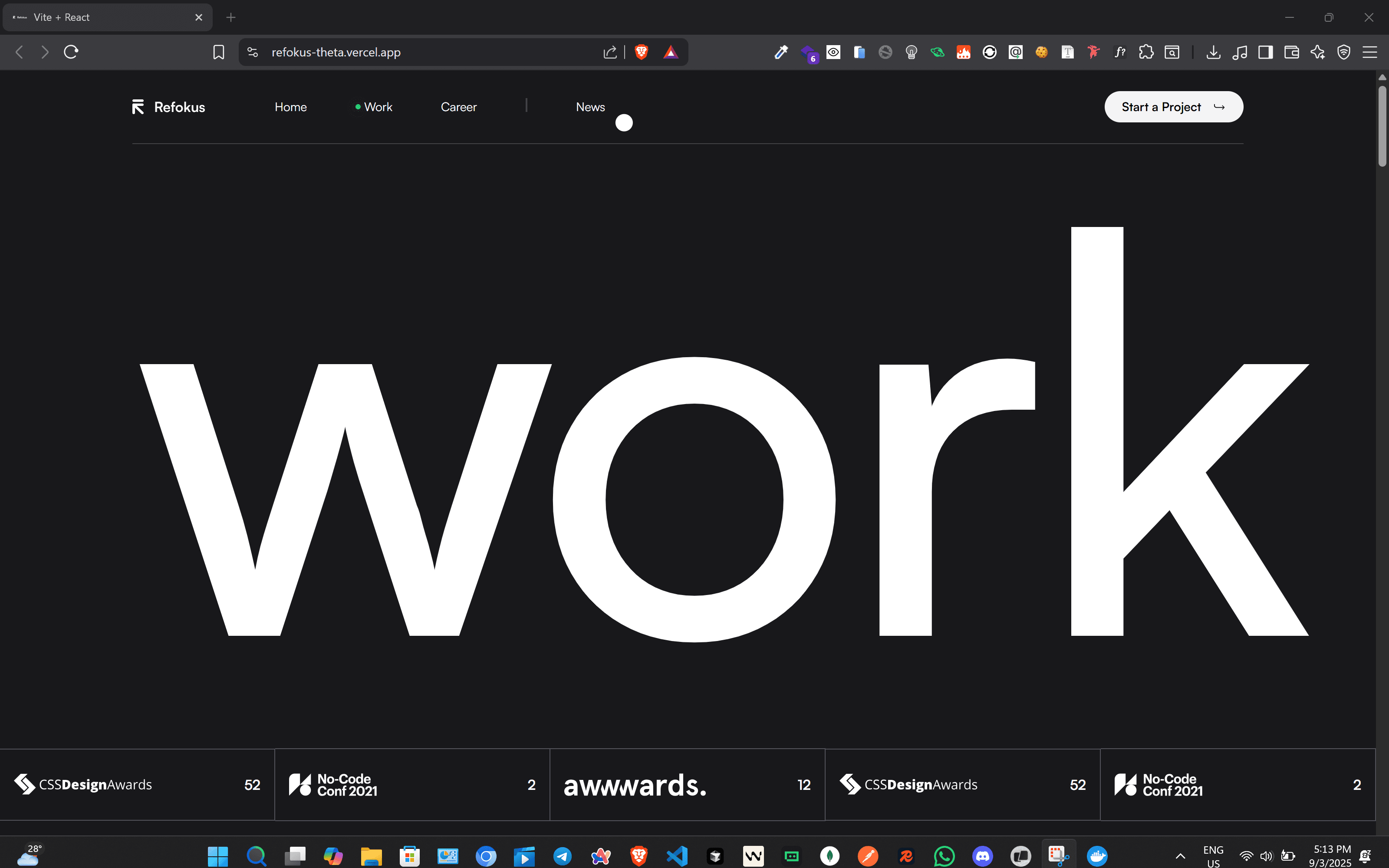Open the Career nav link

(459, 107)
